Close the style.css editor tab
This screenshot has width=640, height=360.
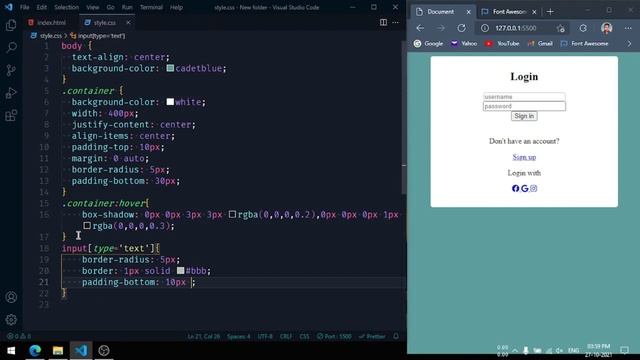pos(128,22)
